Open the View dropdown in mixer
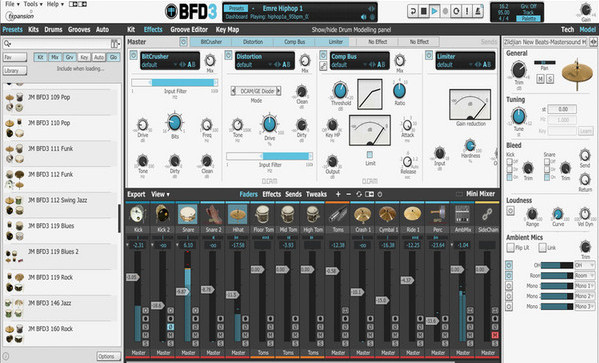599x363 pixels. pos(160,194)
